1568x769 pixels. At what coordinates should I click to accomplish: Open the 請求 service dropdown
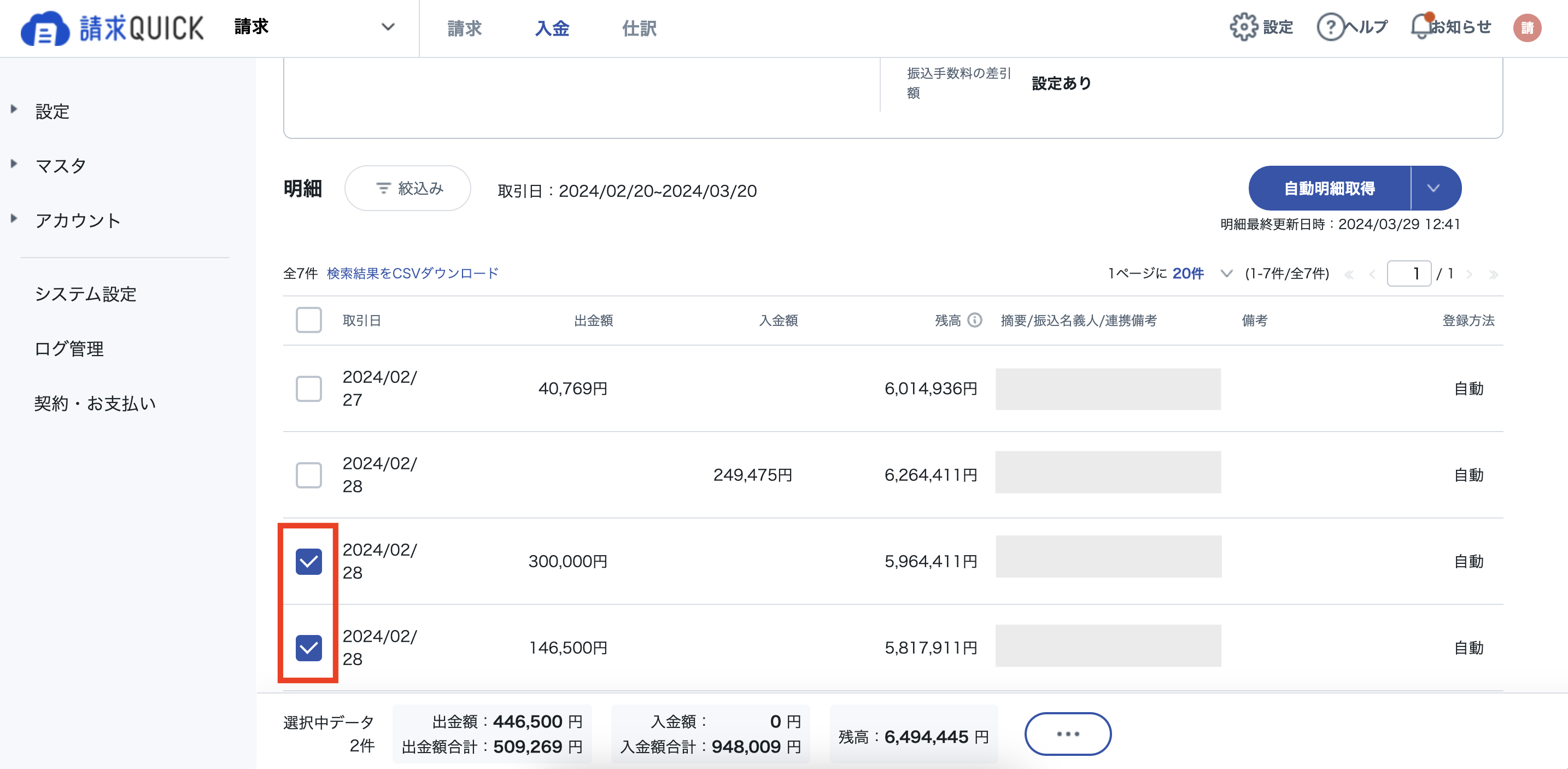click(x=315, y=27)
